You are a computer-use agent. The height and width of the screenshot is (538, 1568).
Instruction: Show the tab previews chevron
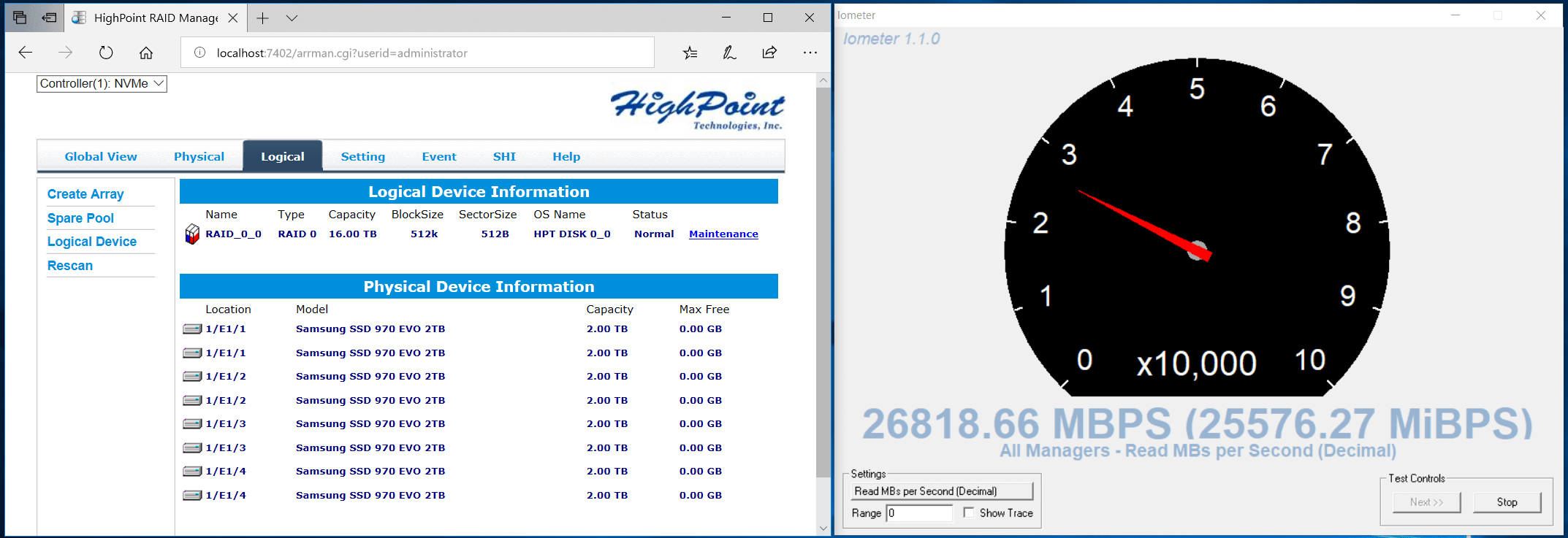coord(292,18)
